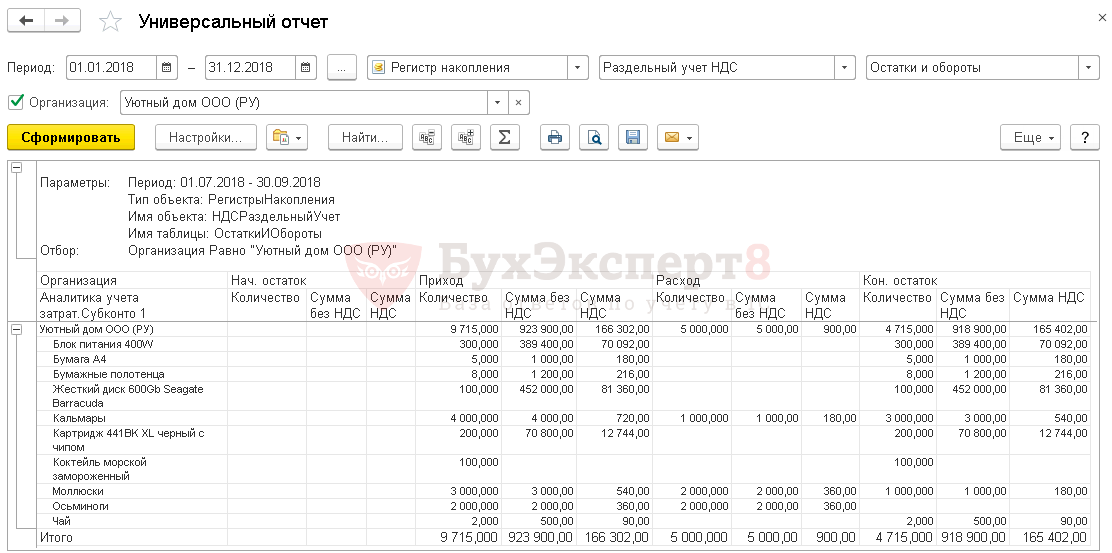
Task: Toggle the Организация filter checkbox
Action: [15, 102]
